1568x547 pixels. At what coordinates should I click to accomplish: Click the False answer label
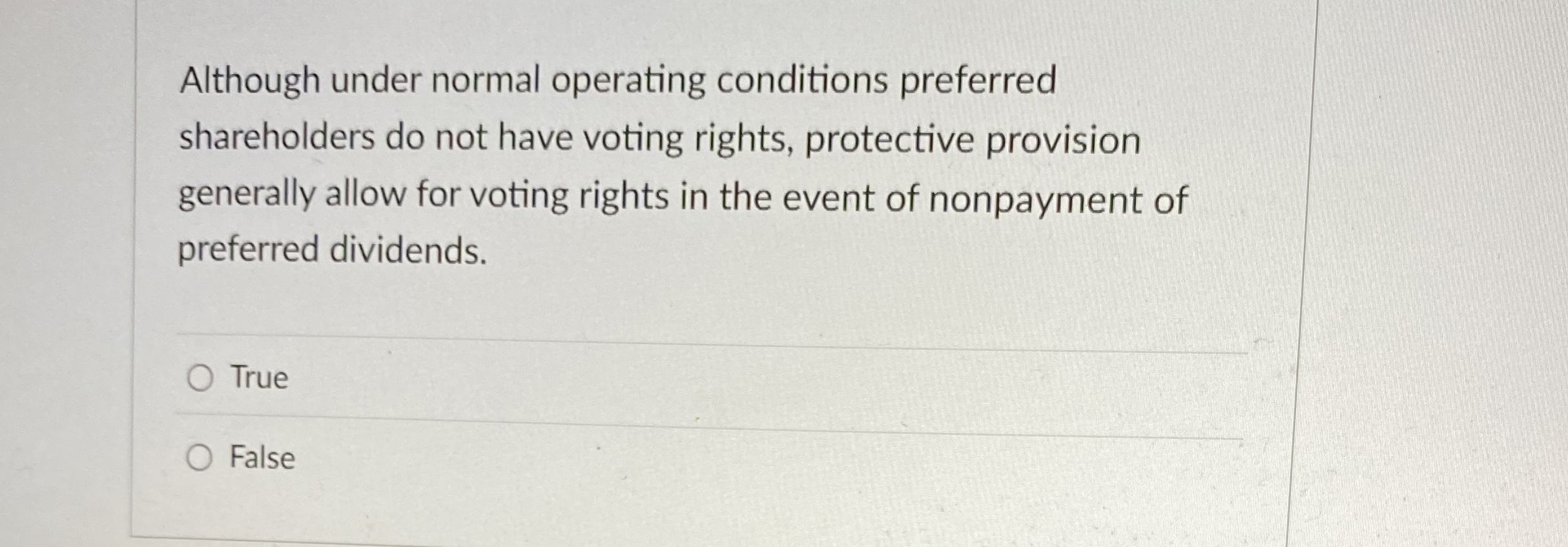pyautogui.click(x=261, y=459)
